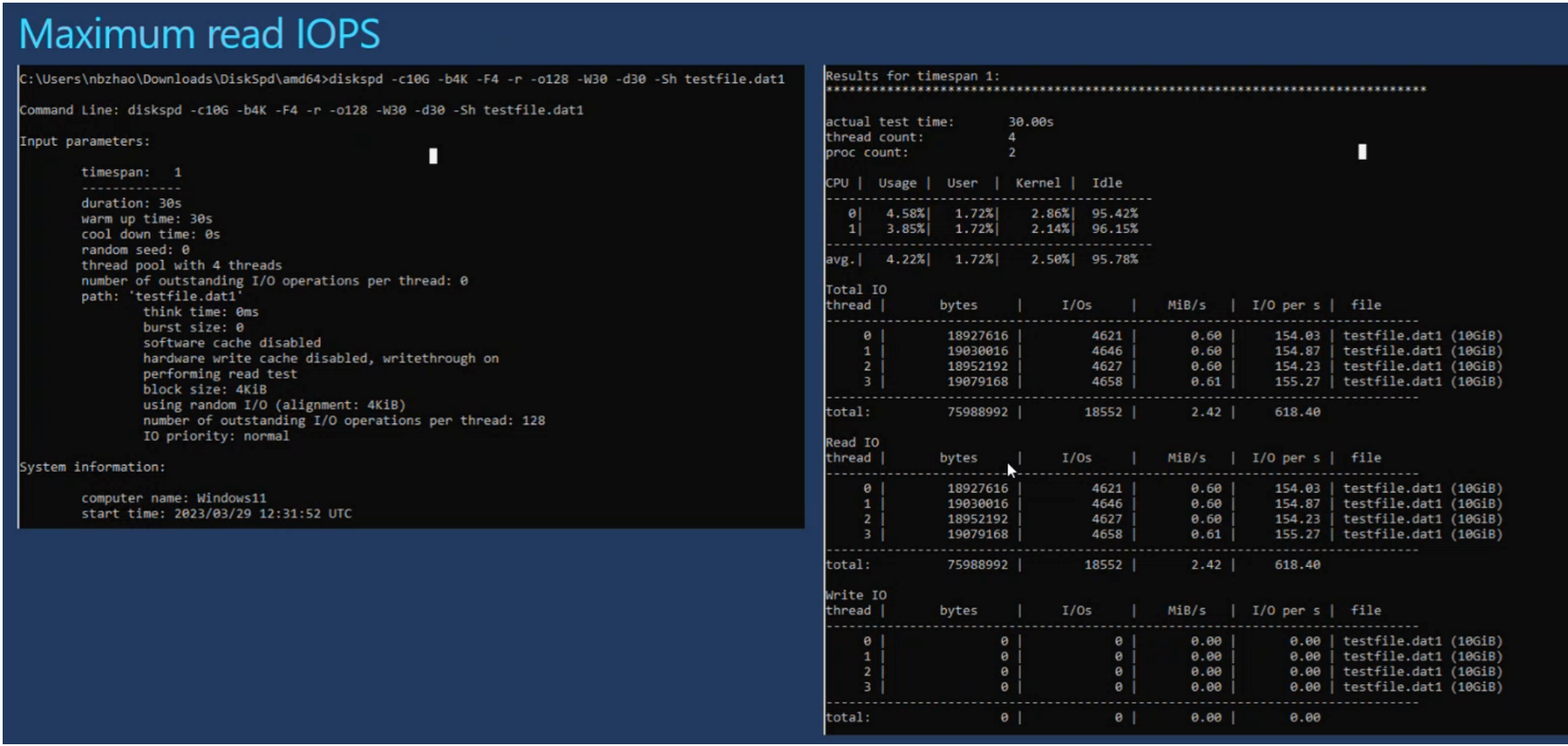This screenshot has width=1568, height=746.
Task: Select the 'timespan: 1' line in input parameters
Action: [131, 172]
